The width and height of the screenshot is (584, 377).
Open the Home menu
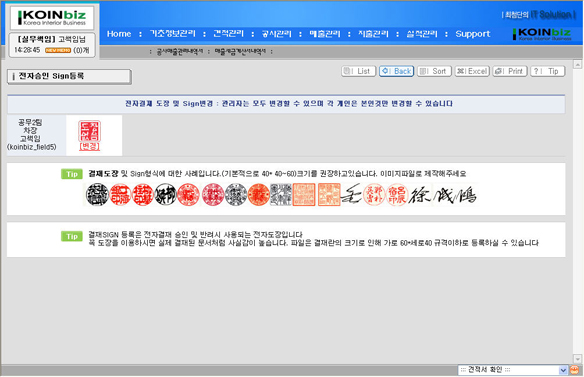click(119, 34)
